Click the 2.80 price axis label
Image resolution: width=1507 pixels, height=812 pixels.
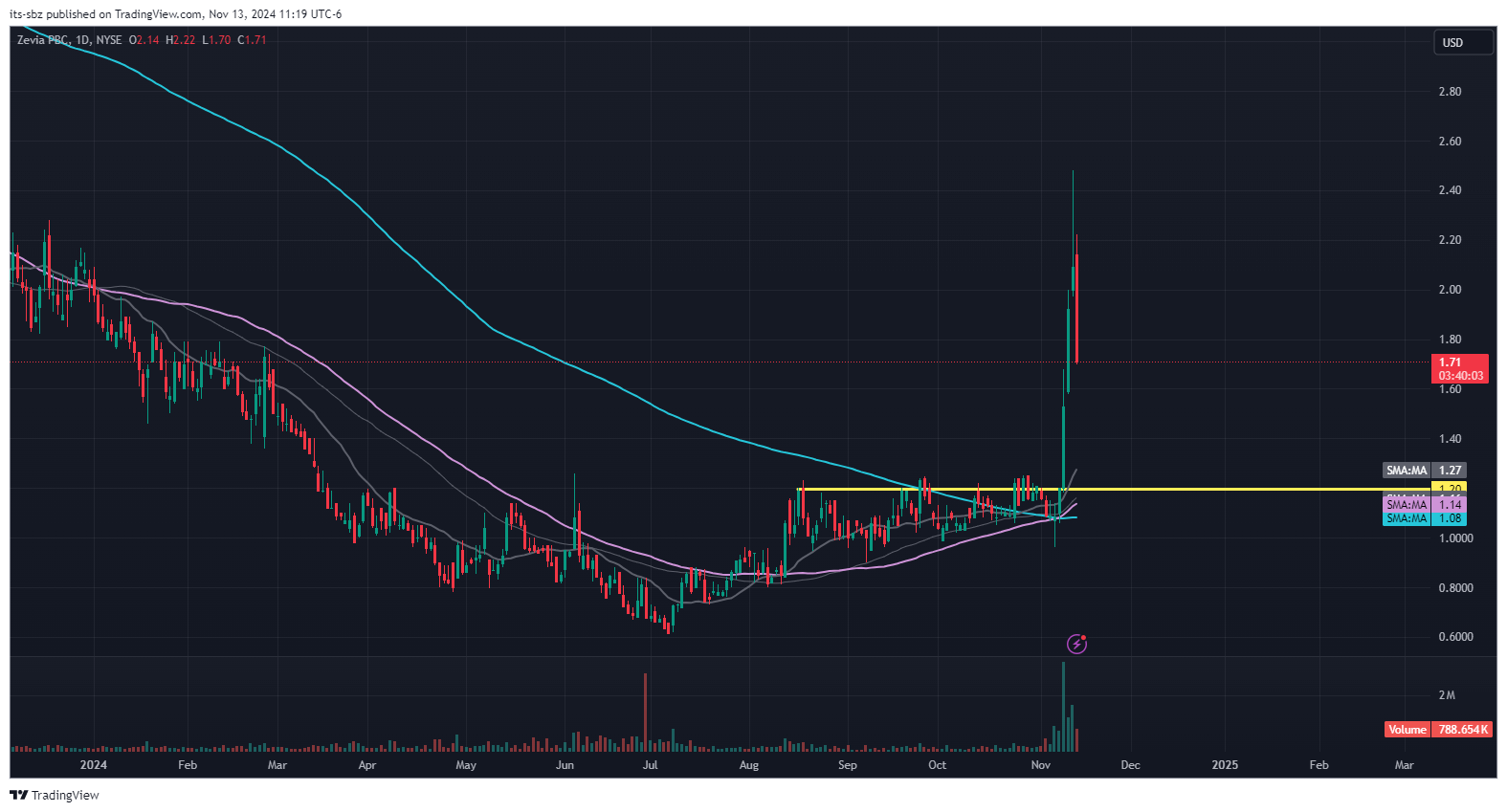(x=1450, y=92)
